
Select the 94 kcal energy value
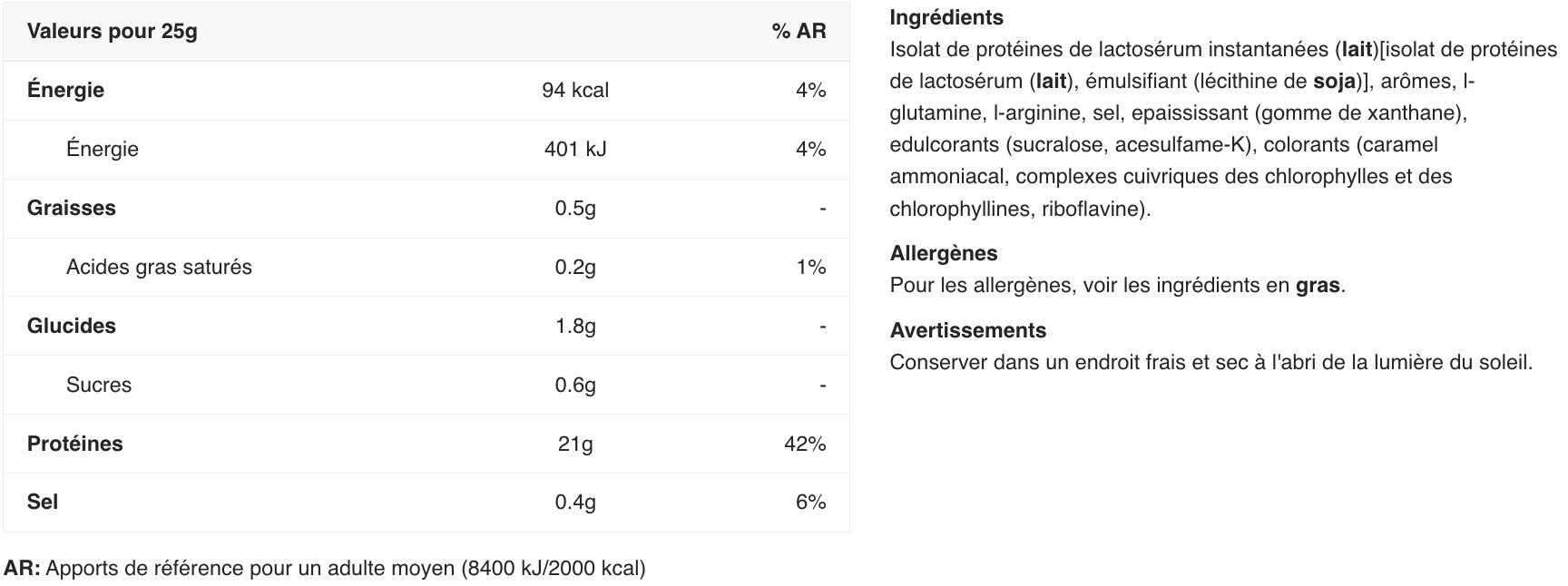coord(575,90)
